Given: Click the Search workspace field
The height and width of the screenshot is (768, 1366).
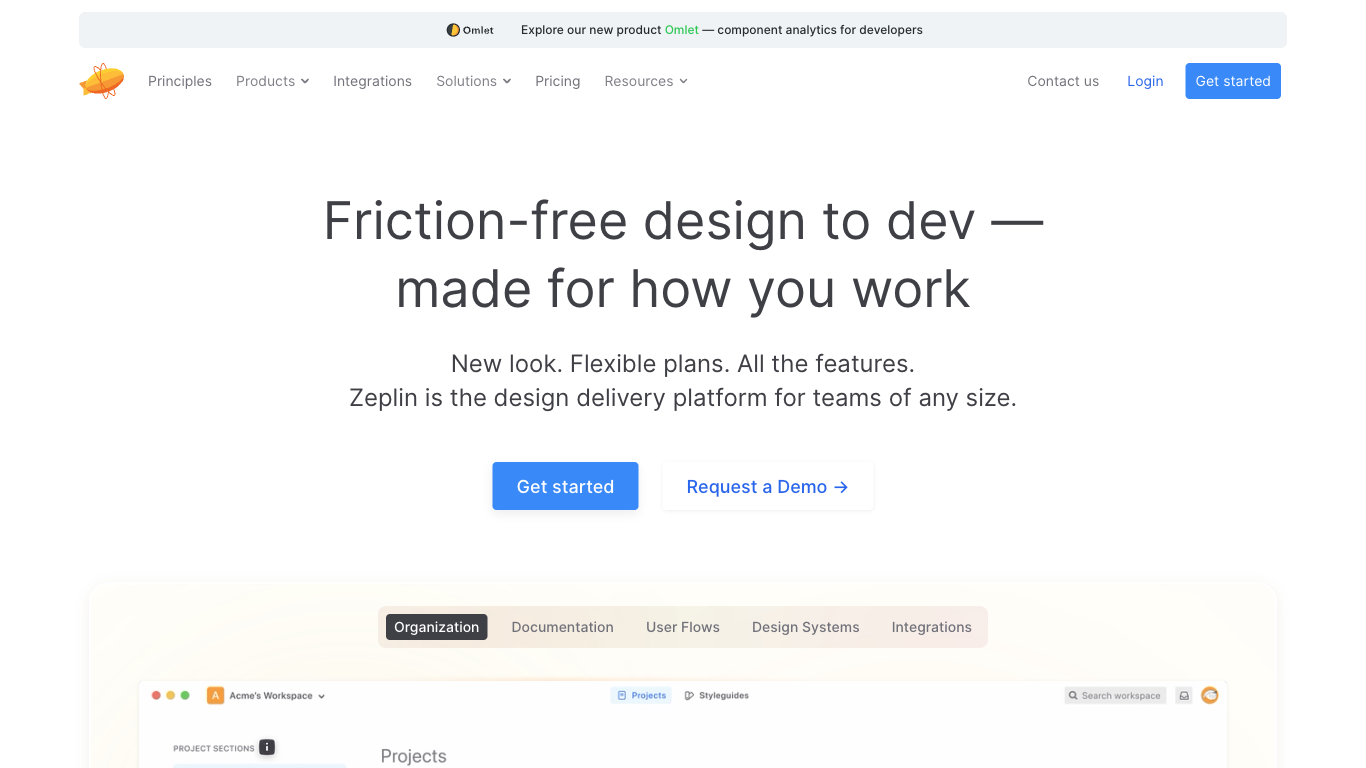Looking at the screenshot, I should [x=1115, y=696].
